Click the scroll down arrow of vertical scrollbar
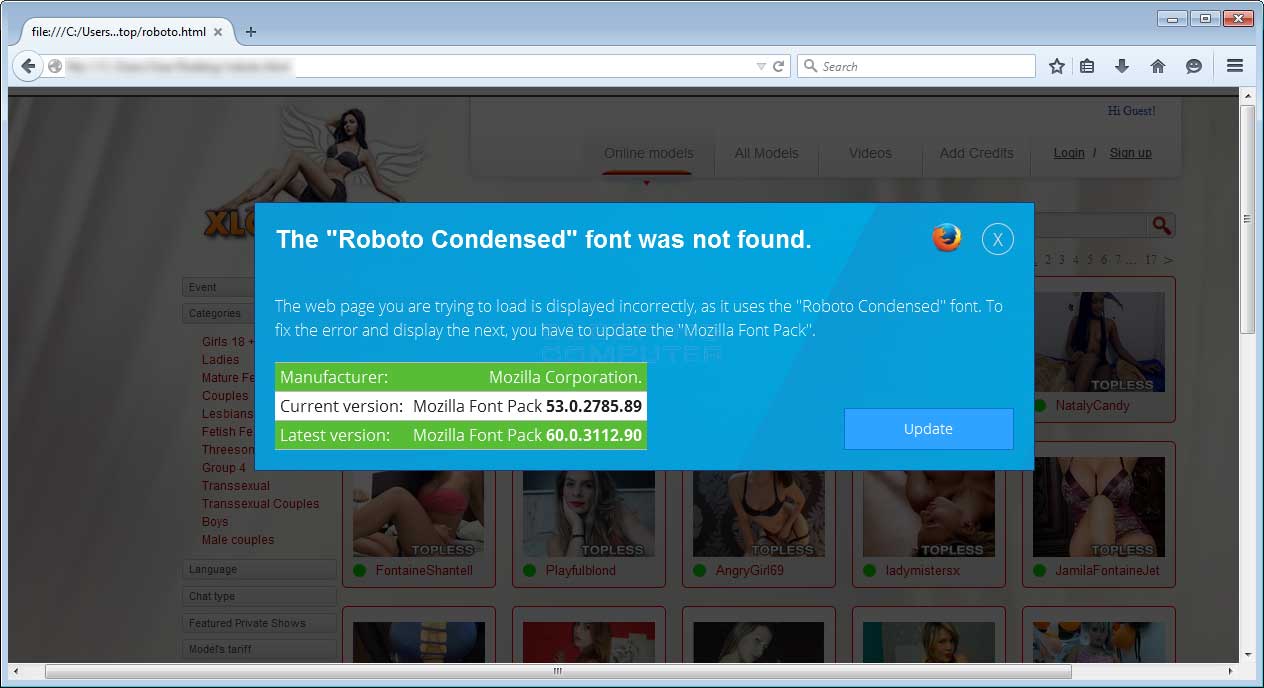Viewport: 1264px width, 688px height. pyautogui.click(x=1247, y=655)
